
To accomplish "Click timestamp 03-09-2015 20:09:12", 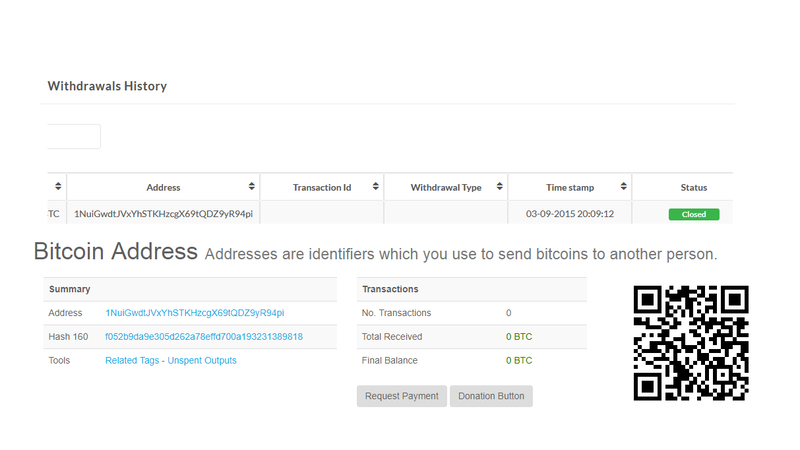I will coord(570,214).
